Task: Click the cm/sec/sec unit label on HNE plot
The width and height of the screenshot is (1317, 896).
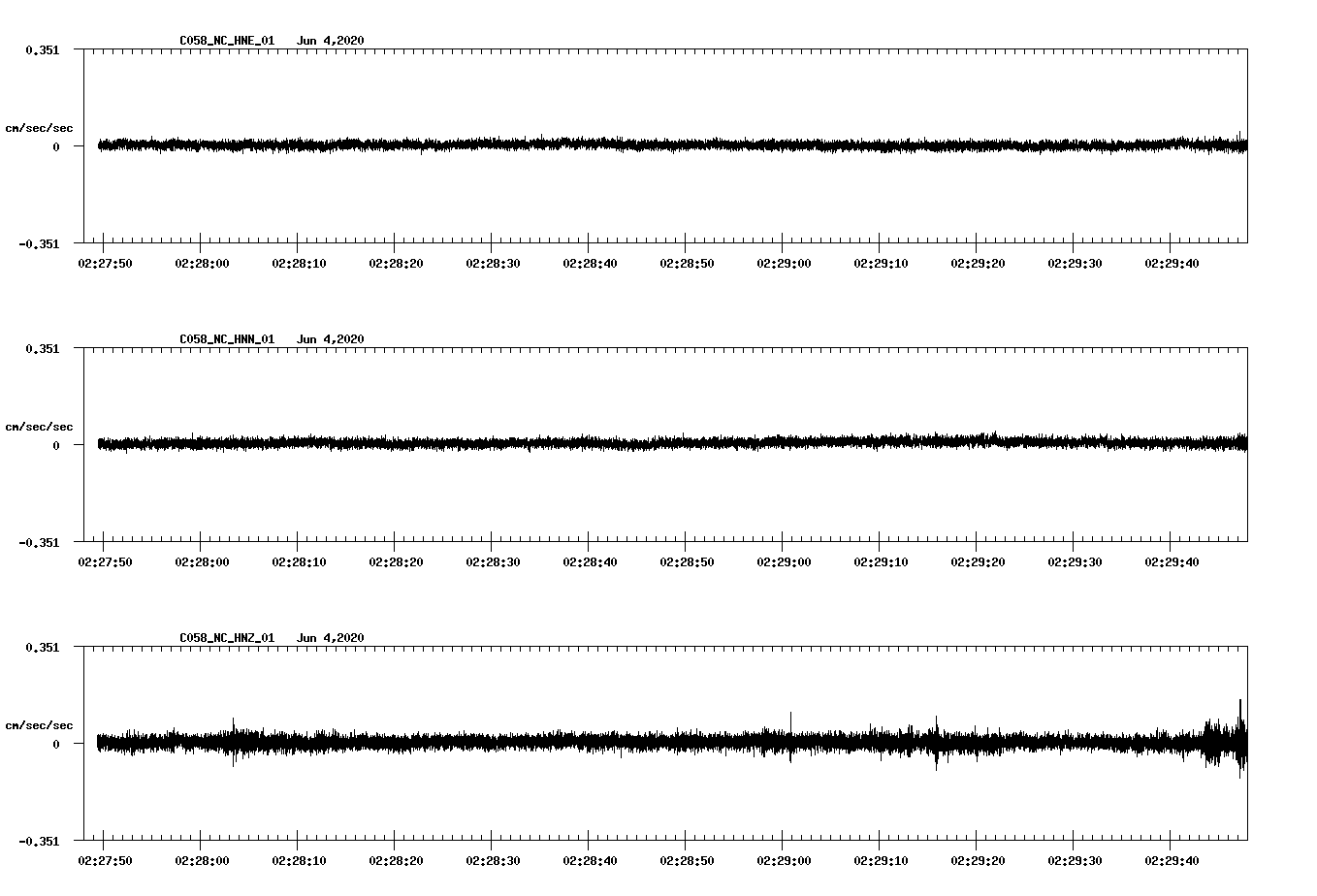Action: click(x=40, y=128)
